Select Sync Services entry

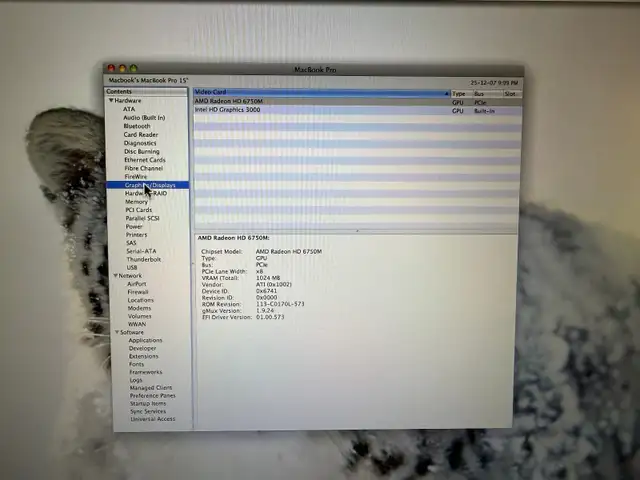(x=148, y=411)
